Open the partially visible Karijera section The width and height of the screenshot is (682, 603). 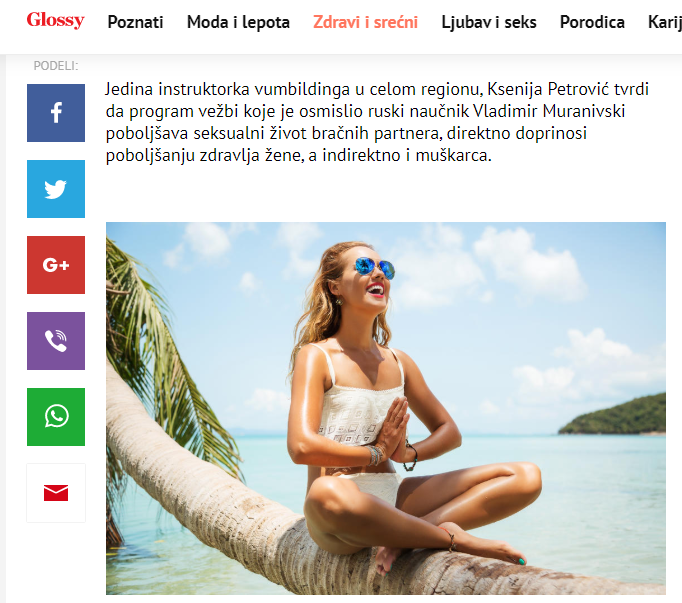tap(665, 22)
